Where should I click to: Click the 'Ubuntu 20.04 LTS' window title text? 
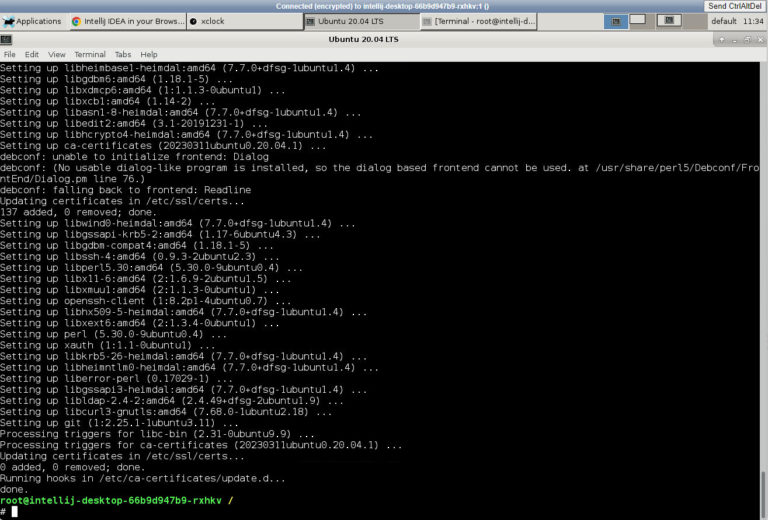click(x=363, y=39)
